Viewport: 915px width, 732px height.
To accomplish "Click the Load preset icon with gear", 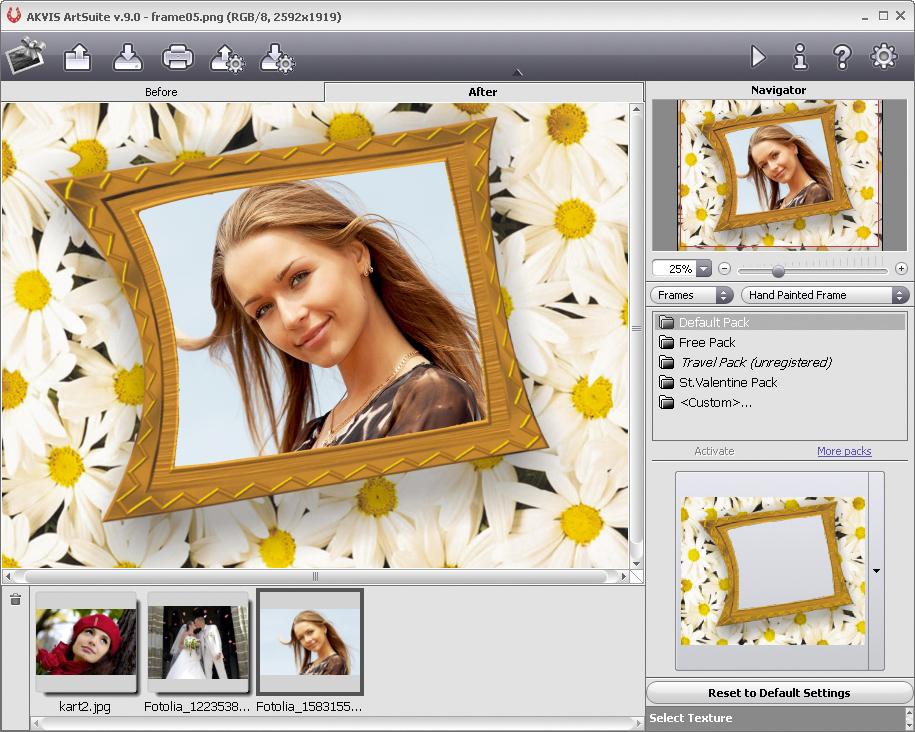I will pos(227,58).
